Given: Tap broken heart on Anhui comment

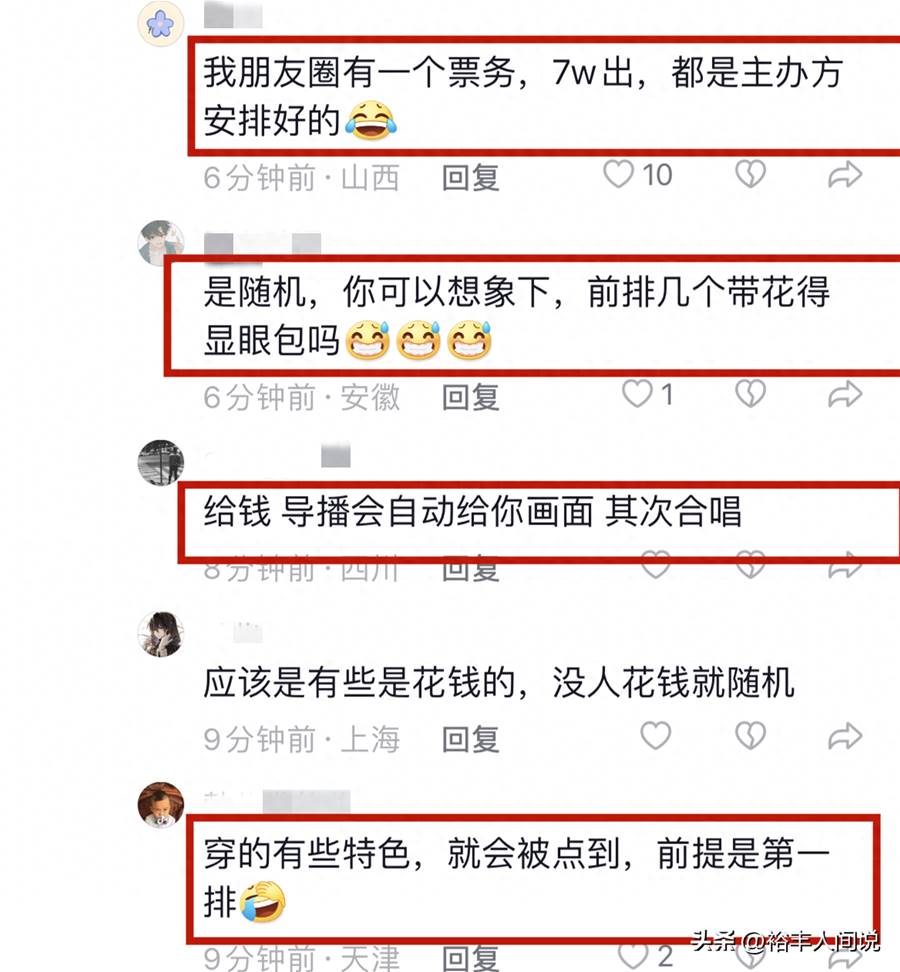Looking at the screenshot, I should [x=751, y=394].
